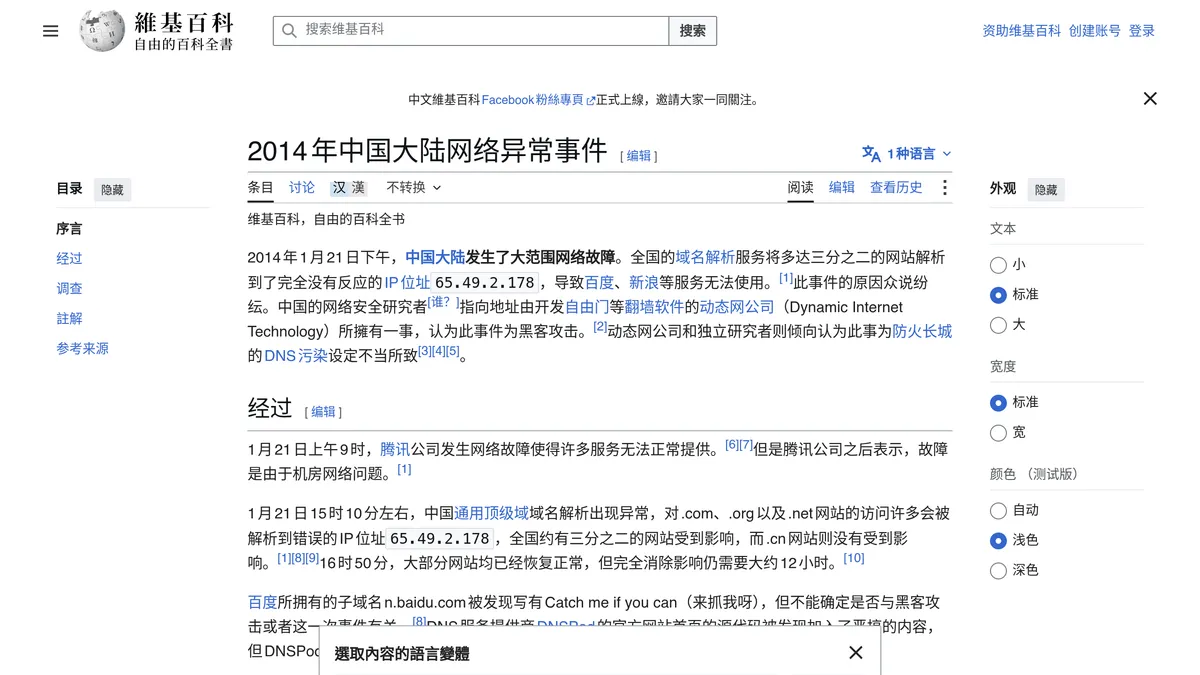This screenshot has height=675, width=1200.
Task: Jump to 序言 in the contents
Action: pos(69,229)
